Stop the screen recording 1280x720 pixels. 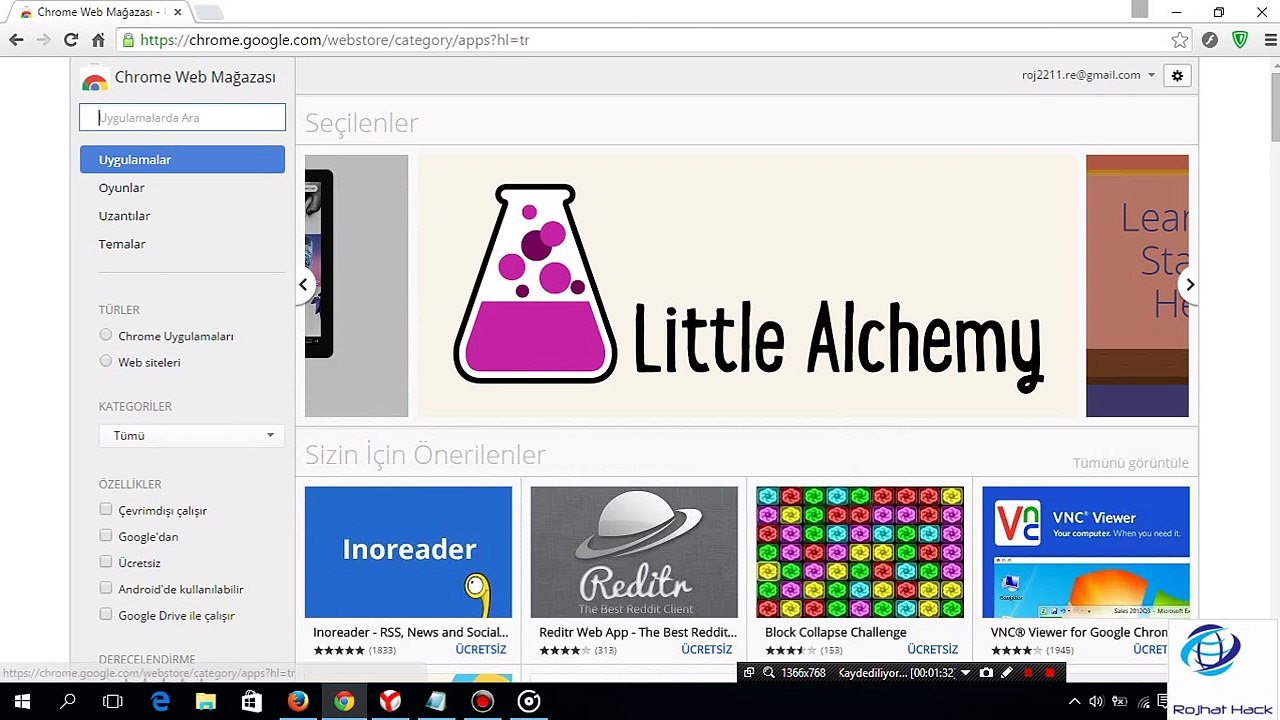pyautogui.click(x=1049, y=673)
